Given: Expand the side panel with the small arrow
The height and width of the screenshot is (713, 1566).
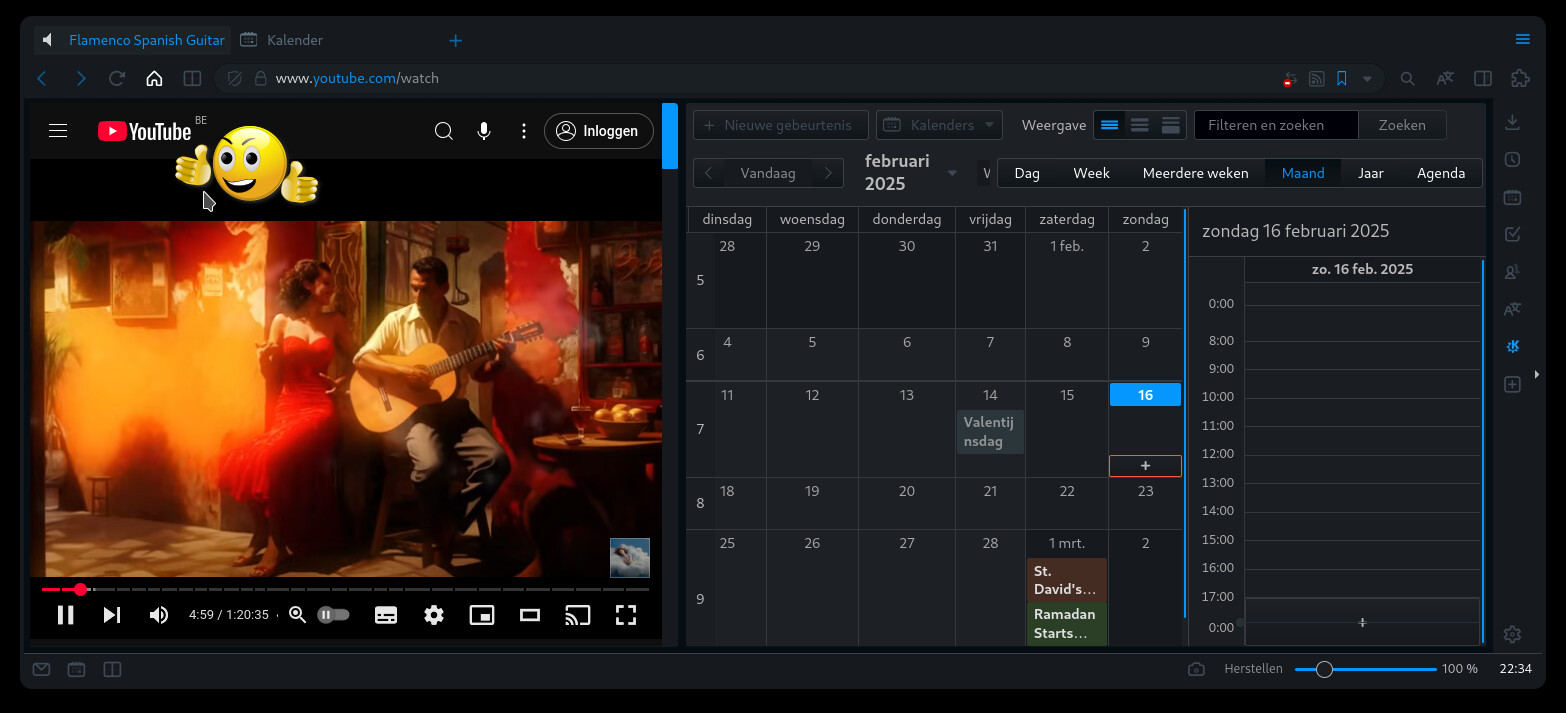Looking at the screenshot, I should 1537,375.
